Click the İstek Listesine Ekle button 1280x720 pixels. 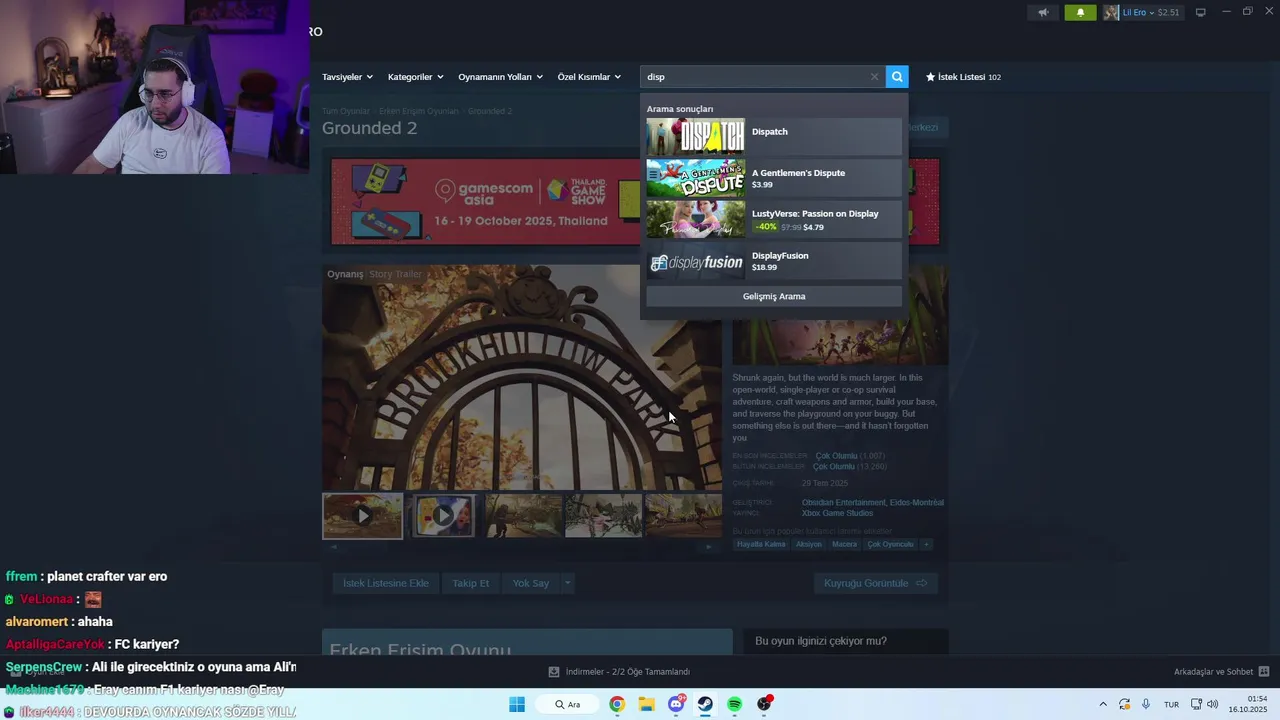pyautogui.click(x=386, y=583)
